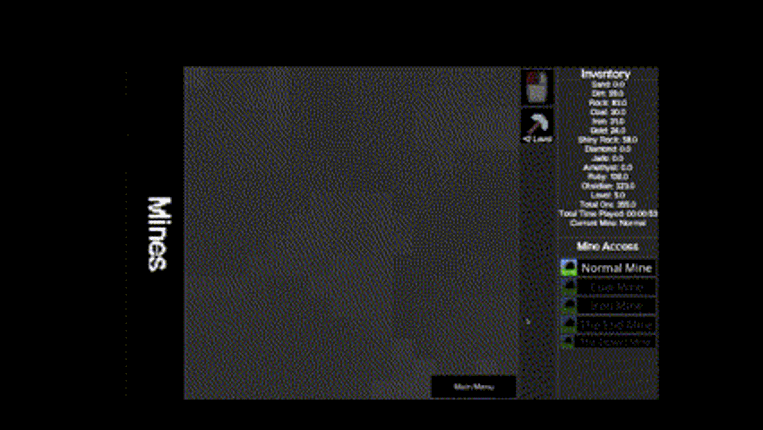Click the Dirt count in inventory

(608, 93)
